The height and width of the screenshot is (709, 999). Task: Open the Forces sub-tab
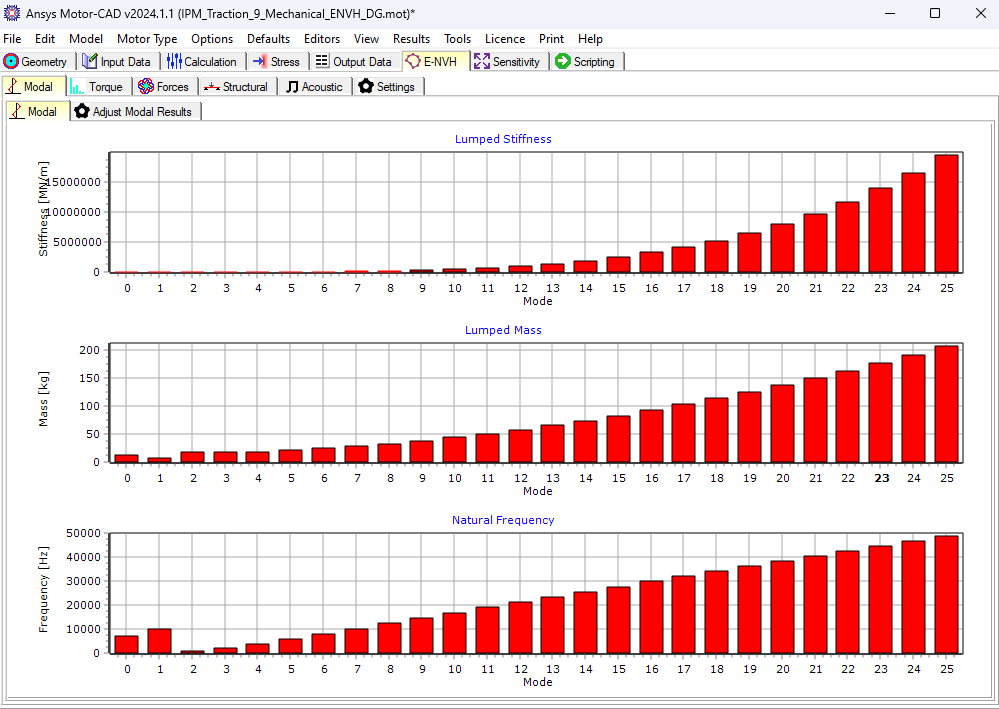click(165, 86)
